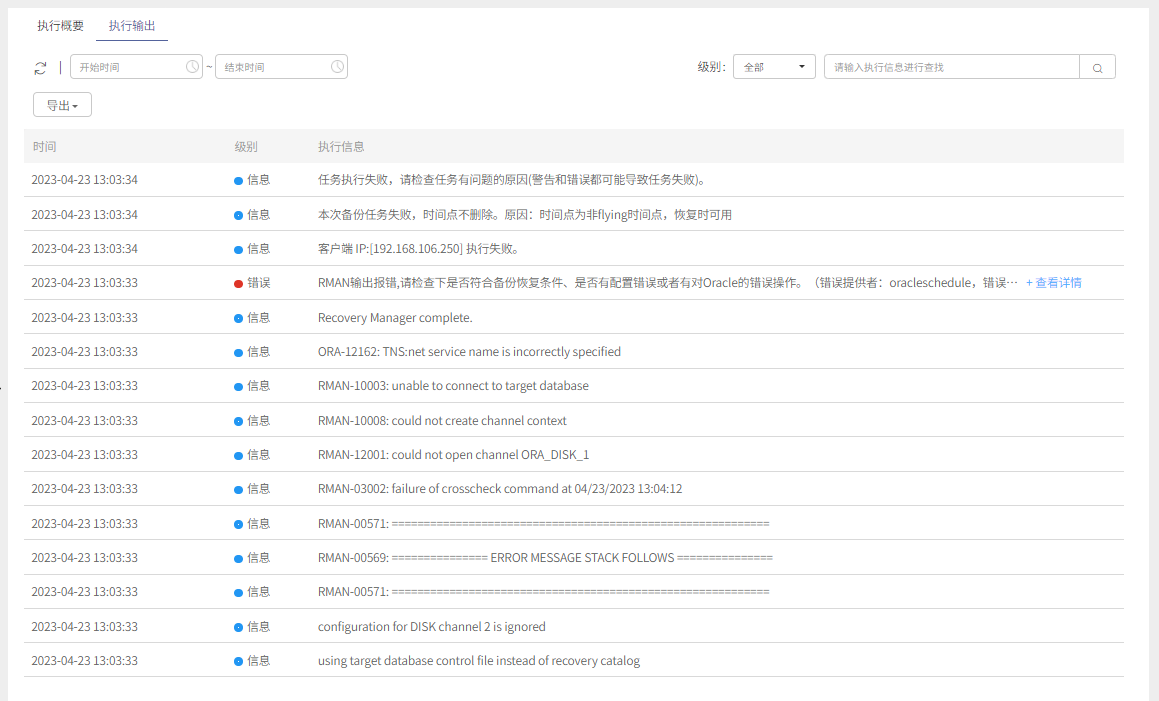Click RMAN-12001 could not open channel text

(x=453, y=455)
